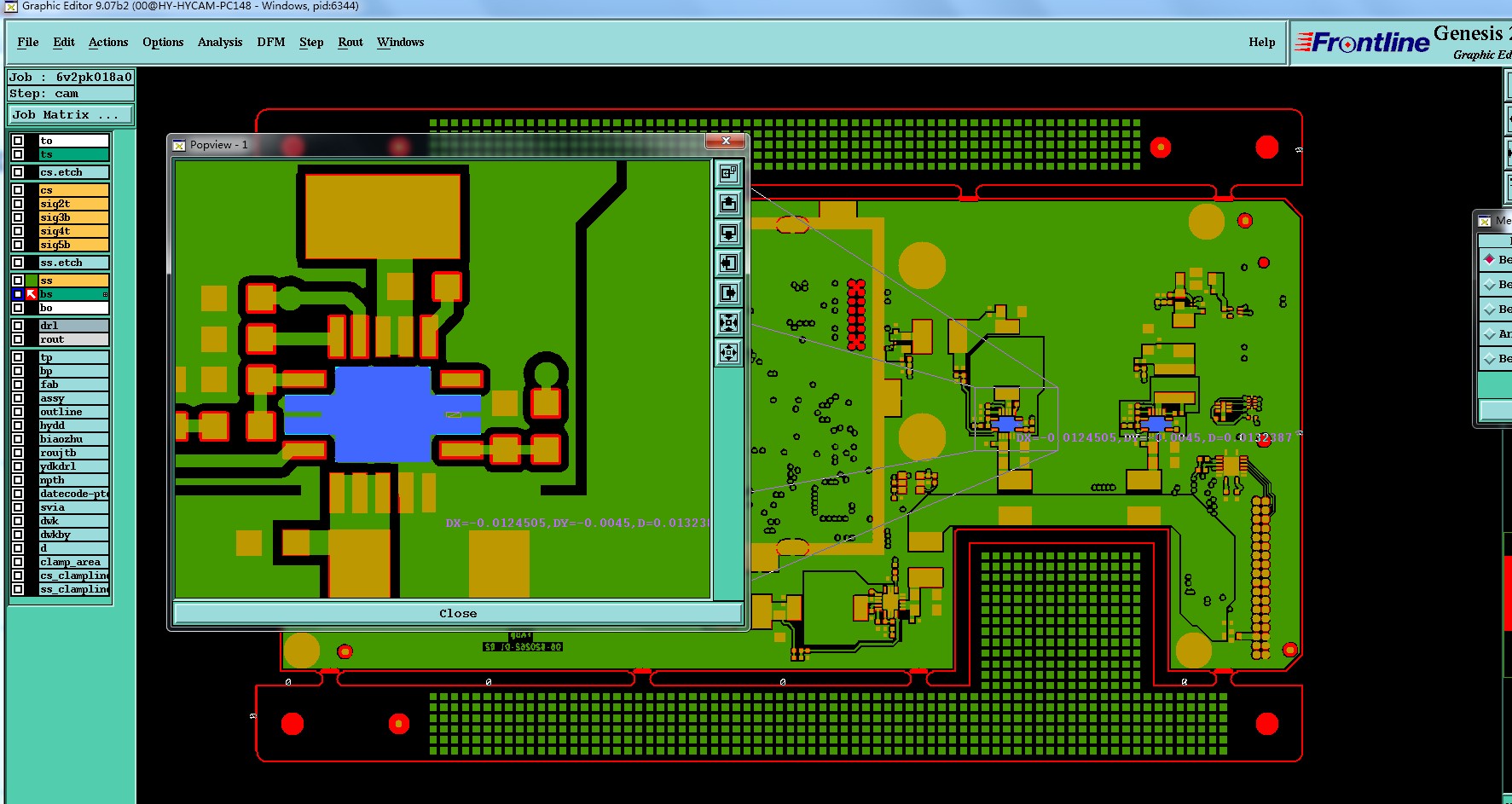Select the svia layer name

point(74,507)
